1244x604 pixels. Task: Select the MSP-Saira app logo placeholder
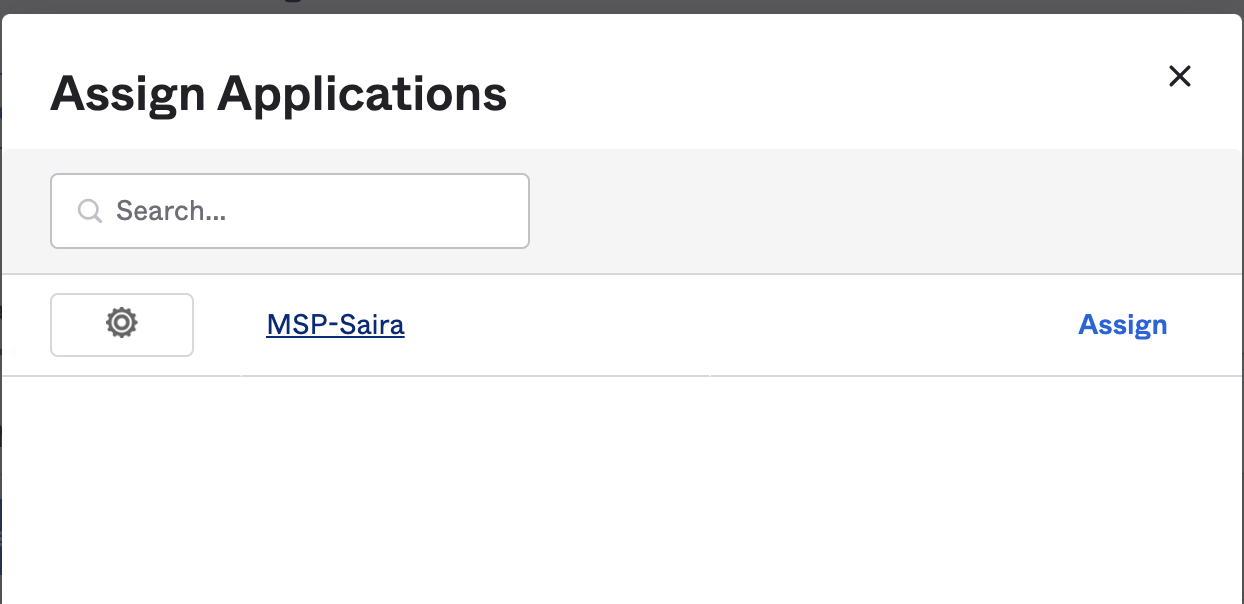click(122, 324)
